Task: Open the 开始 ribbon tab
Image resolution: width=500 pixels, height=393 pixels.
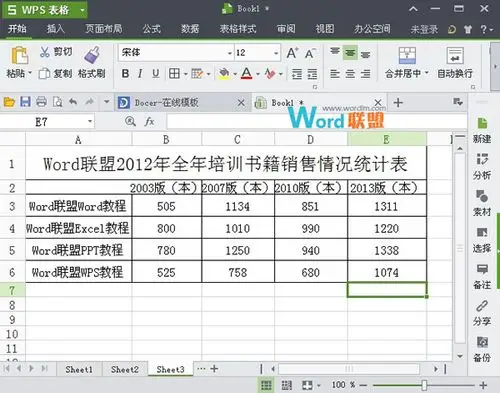Action: tap(17, 29)
